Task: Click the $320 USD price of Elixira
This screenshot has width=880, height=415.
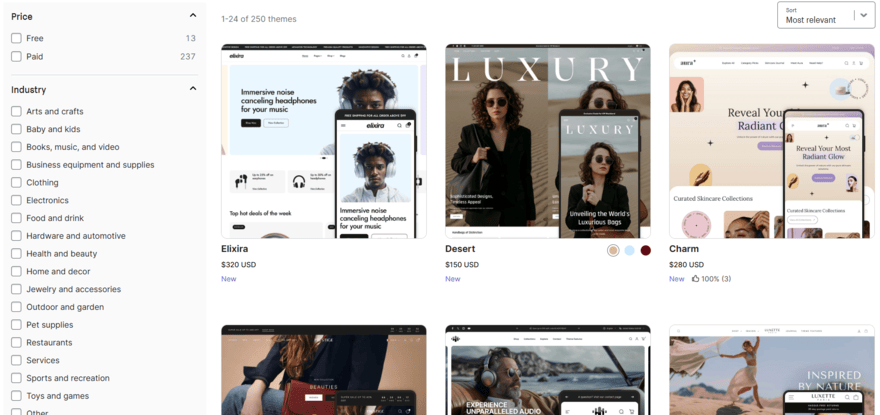Action: (x=239, y=264)
